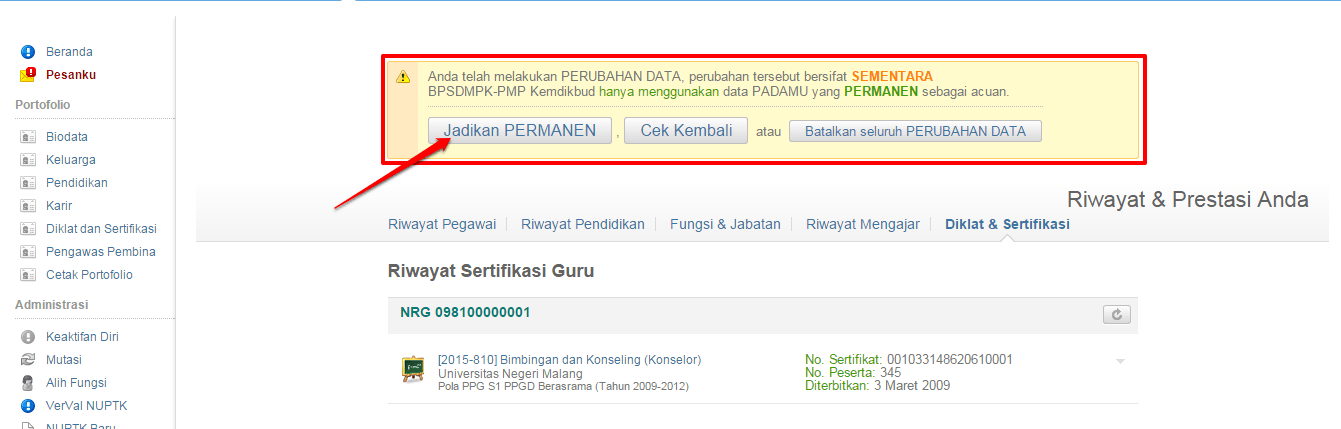Viewport: 1341px width, 429px height.
Task: Click the Diterbitkan 3 Maret 2009 text
Action: [878, 386]
